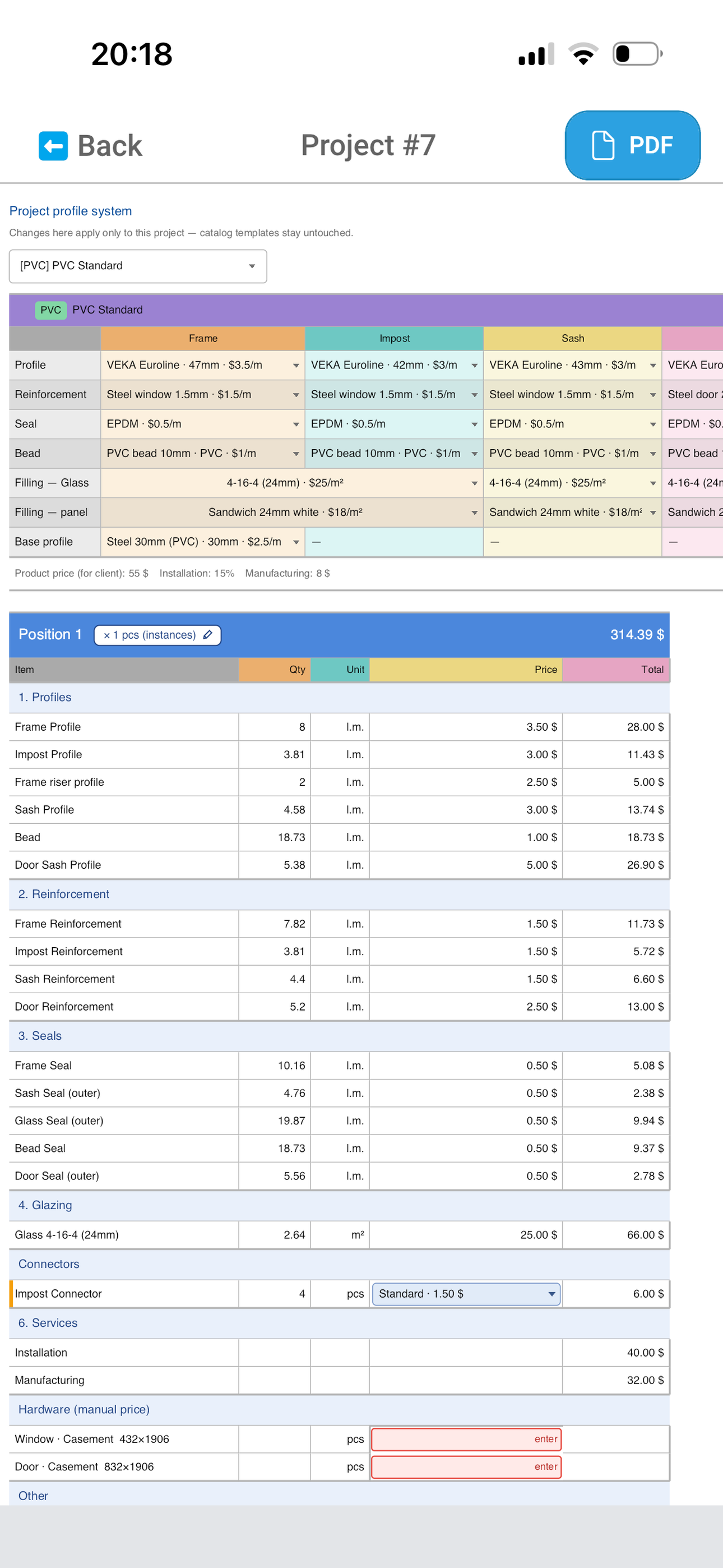Tap the 'Position 1' title
723x1568 pixels.
coord(50,635)
